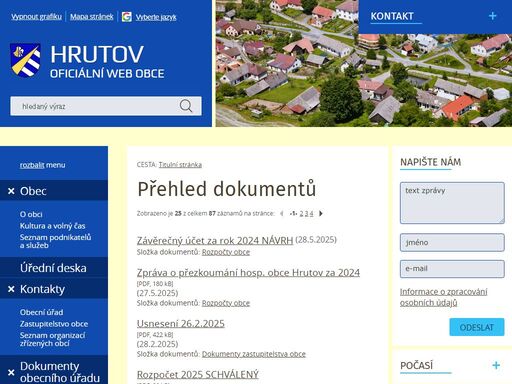This screenshot has height=384, width=512.
Task: Expand the KONTAKT panel plus icon
Action: [492, 16]
